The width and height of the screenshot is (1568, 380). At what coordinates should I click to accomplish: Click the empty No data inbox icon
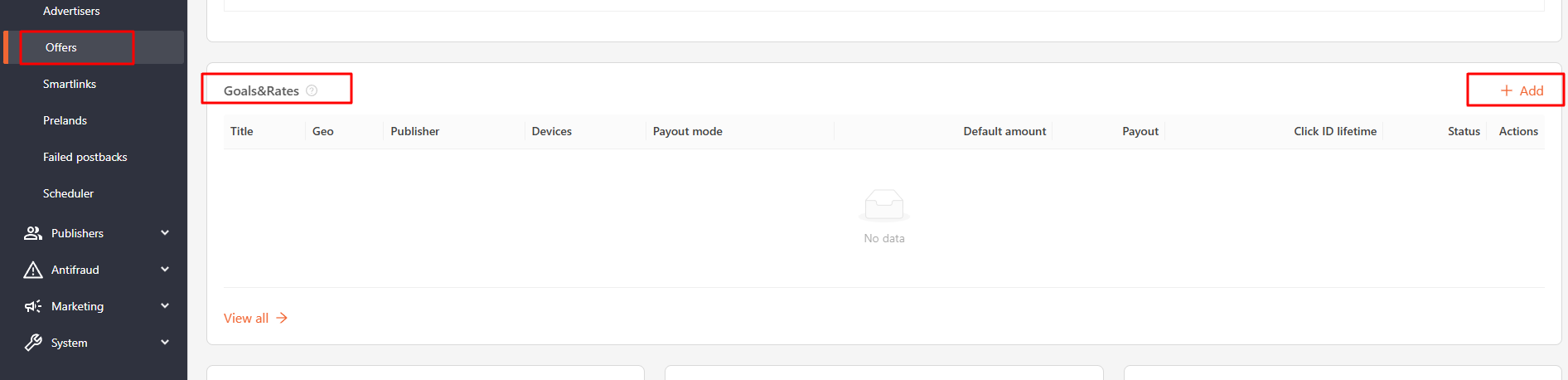click(884, 205)
